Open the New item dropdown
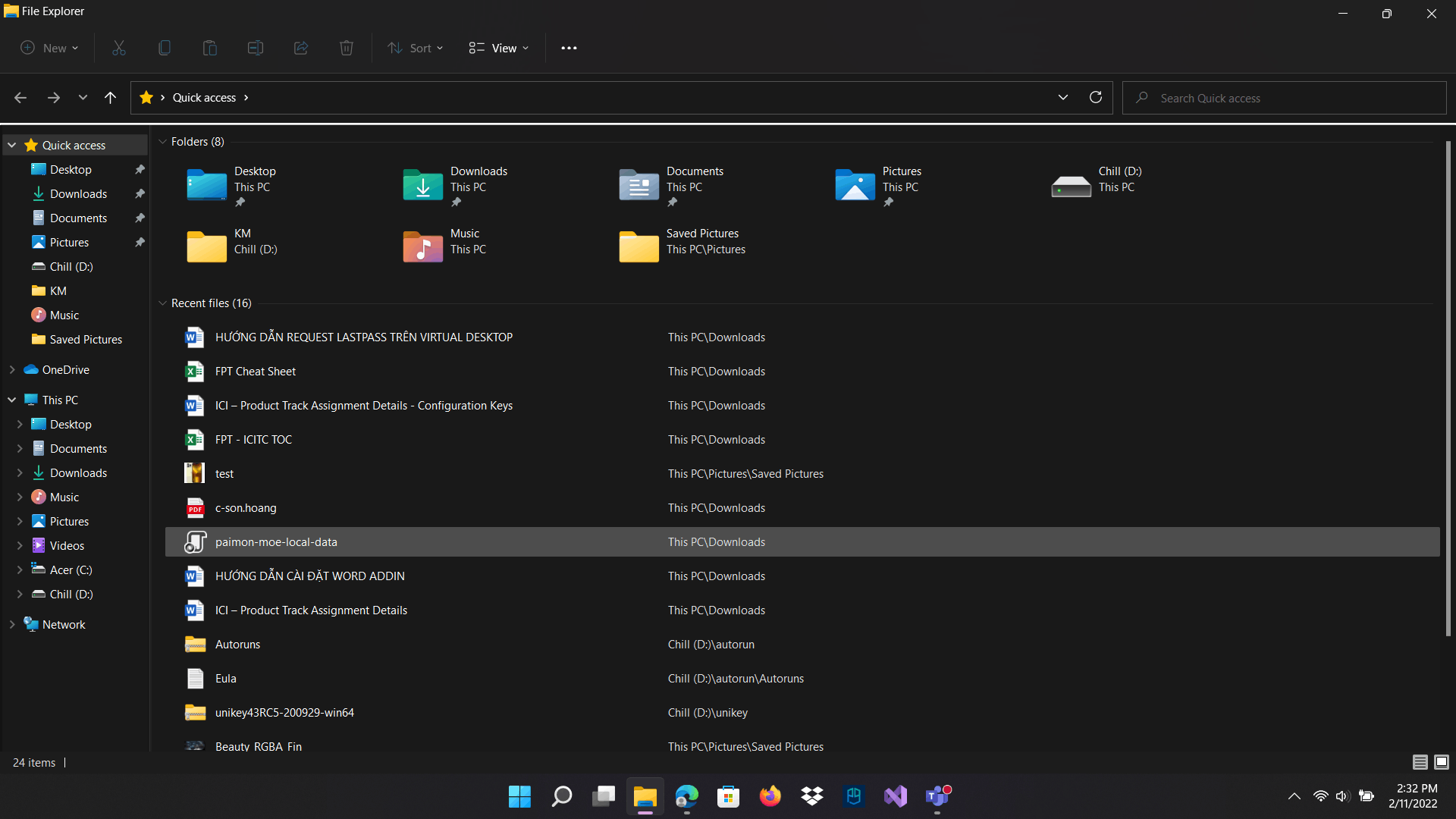Screen dimensions: 1456x819 click(49, 48)
